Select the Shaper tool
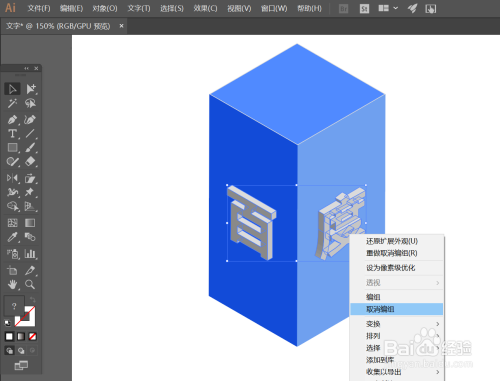500x381 pixels. pyautogui.click(x=12, y=162)
